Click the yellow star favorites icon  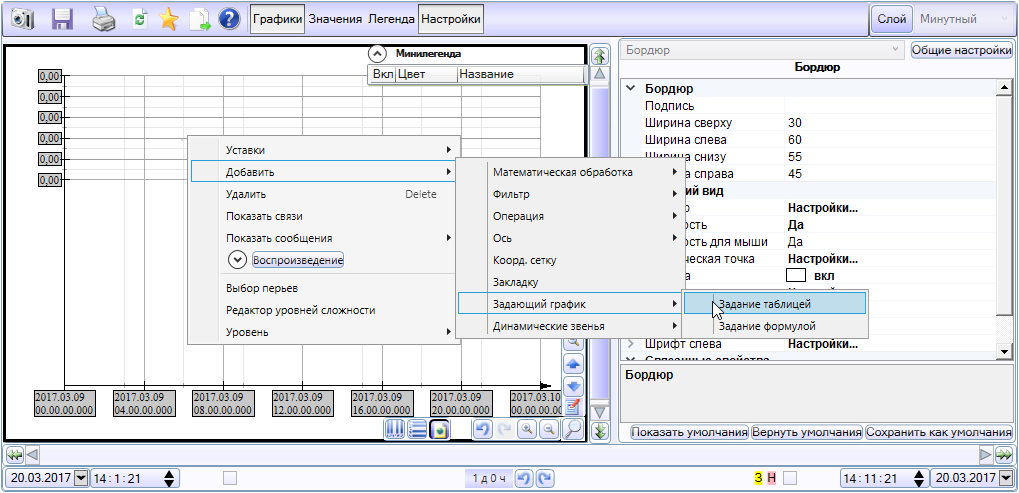(x=168, y=19)
